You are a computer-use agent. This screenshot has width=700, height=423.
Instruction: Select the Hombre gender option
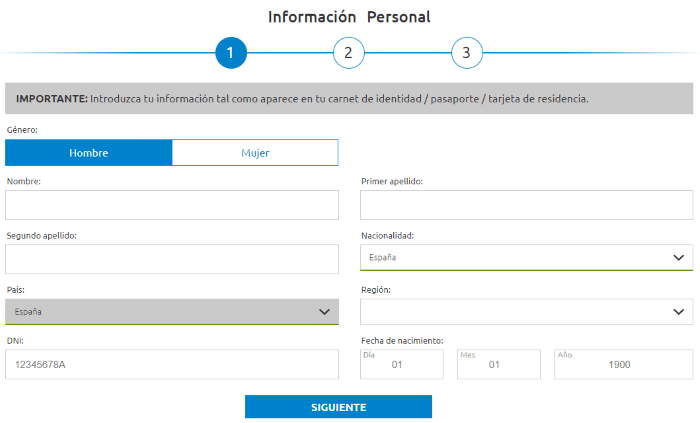(x=89, y=153)
